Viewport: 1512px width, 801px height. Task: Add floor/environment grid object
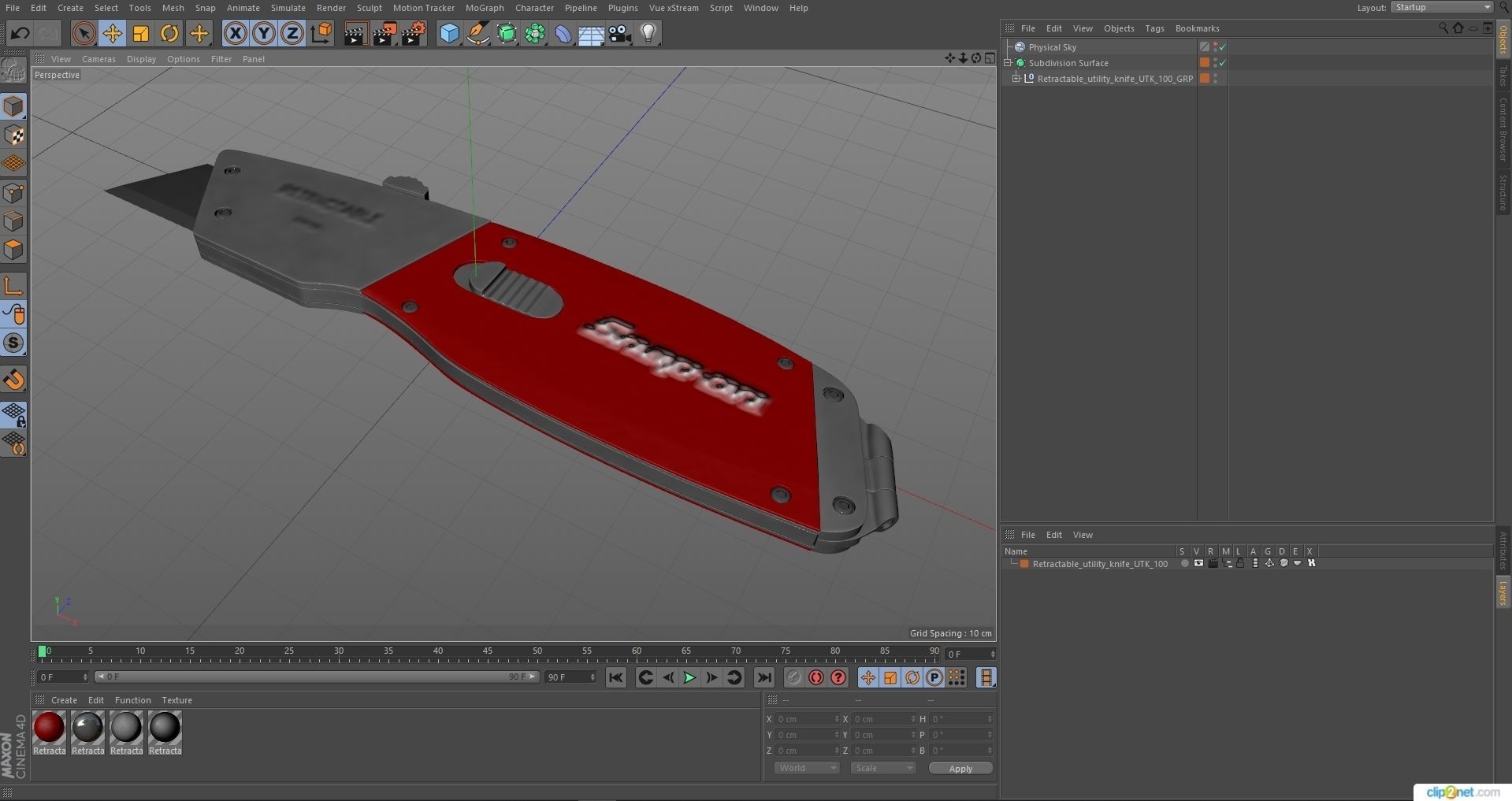[591, 33]
